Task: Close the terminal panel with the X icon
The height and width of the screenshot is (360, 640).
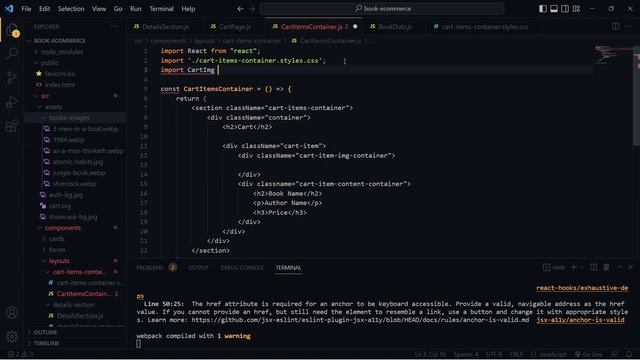Action: click(631, 267)
